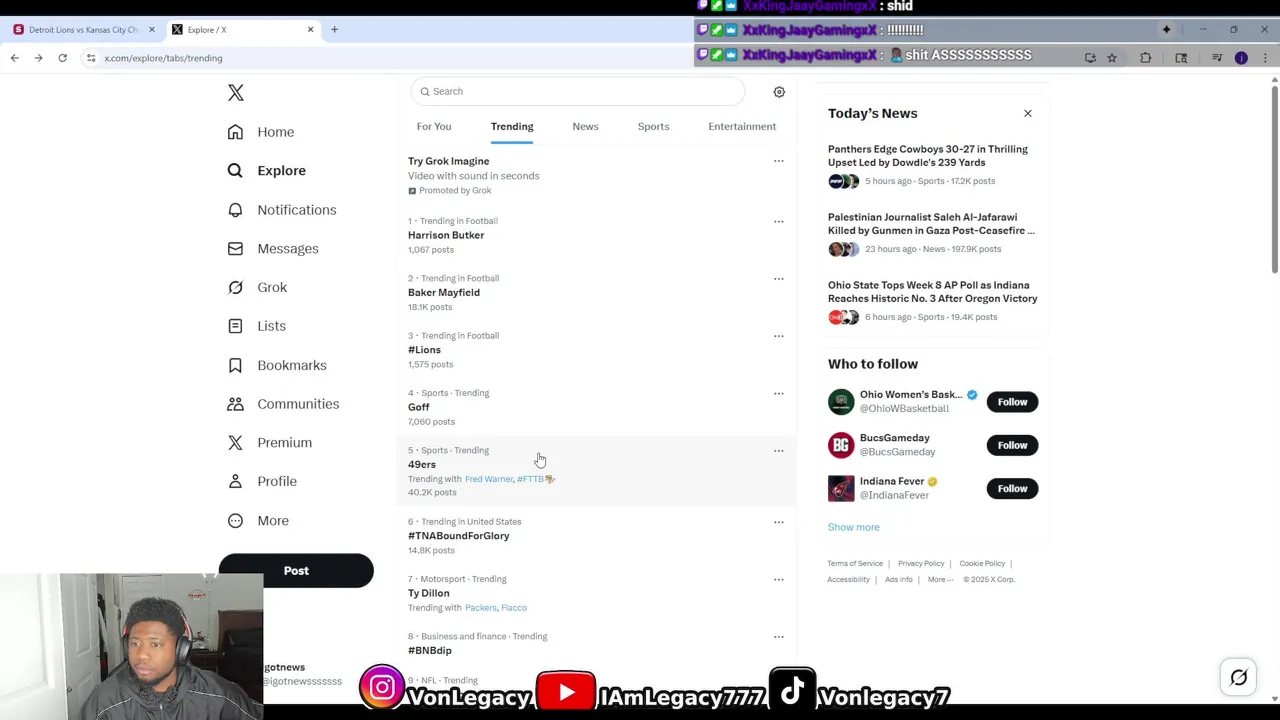The image size is (1280, 720).
Task: Bookmark this page with the star icon
Action: [1112, 58]
